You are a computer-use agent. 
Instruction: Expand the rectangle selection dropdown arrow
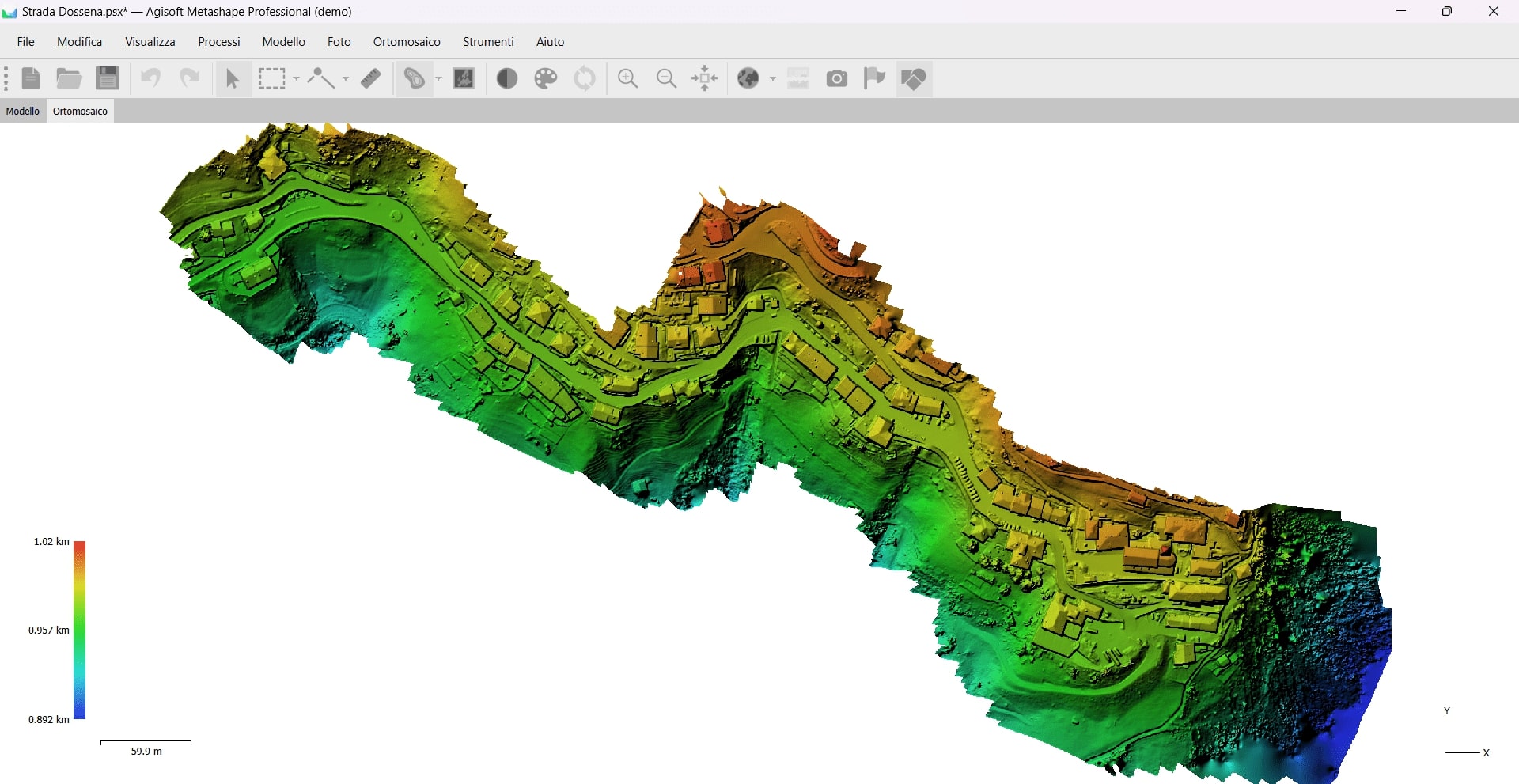click(x=296, y=78)
